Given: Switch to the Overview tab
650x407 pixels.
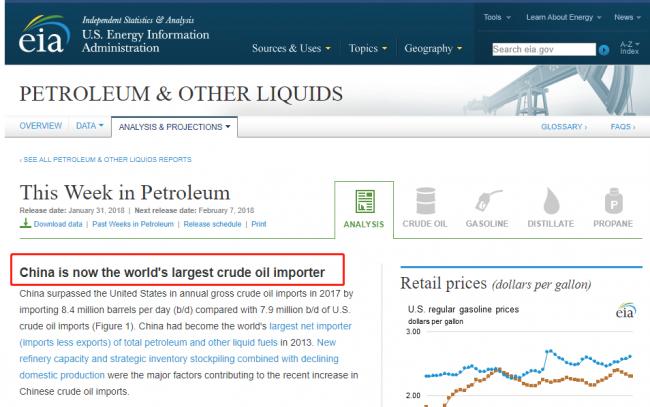Looking at the screenshot, I should pyautogui.click(x=40, y=127).
